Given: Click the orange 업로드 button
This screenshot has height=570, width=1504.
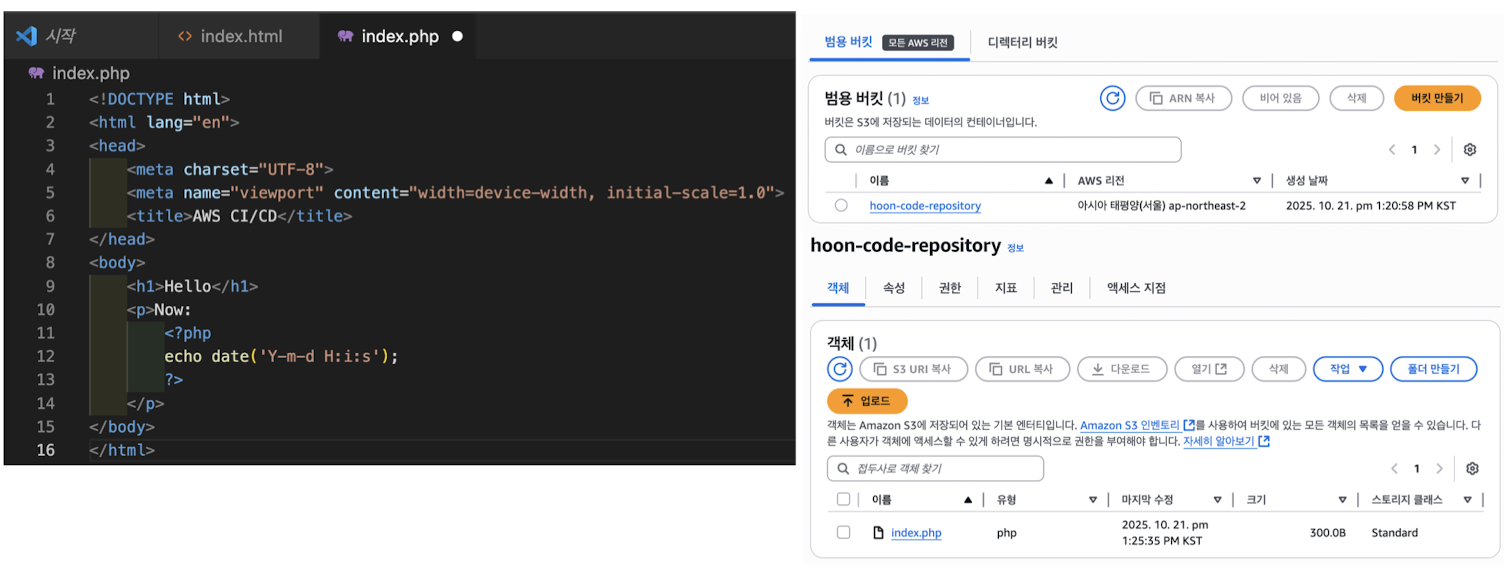Looking at the screenshot, I should tap(867, 401).
